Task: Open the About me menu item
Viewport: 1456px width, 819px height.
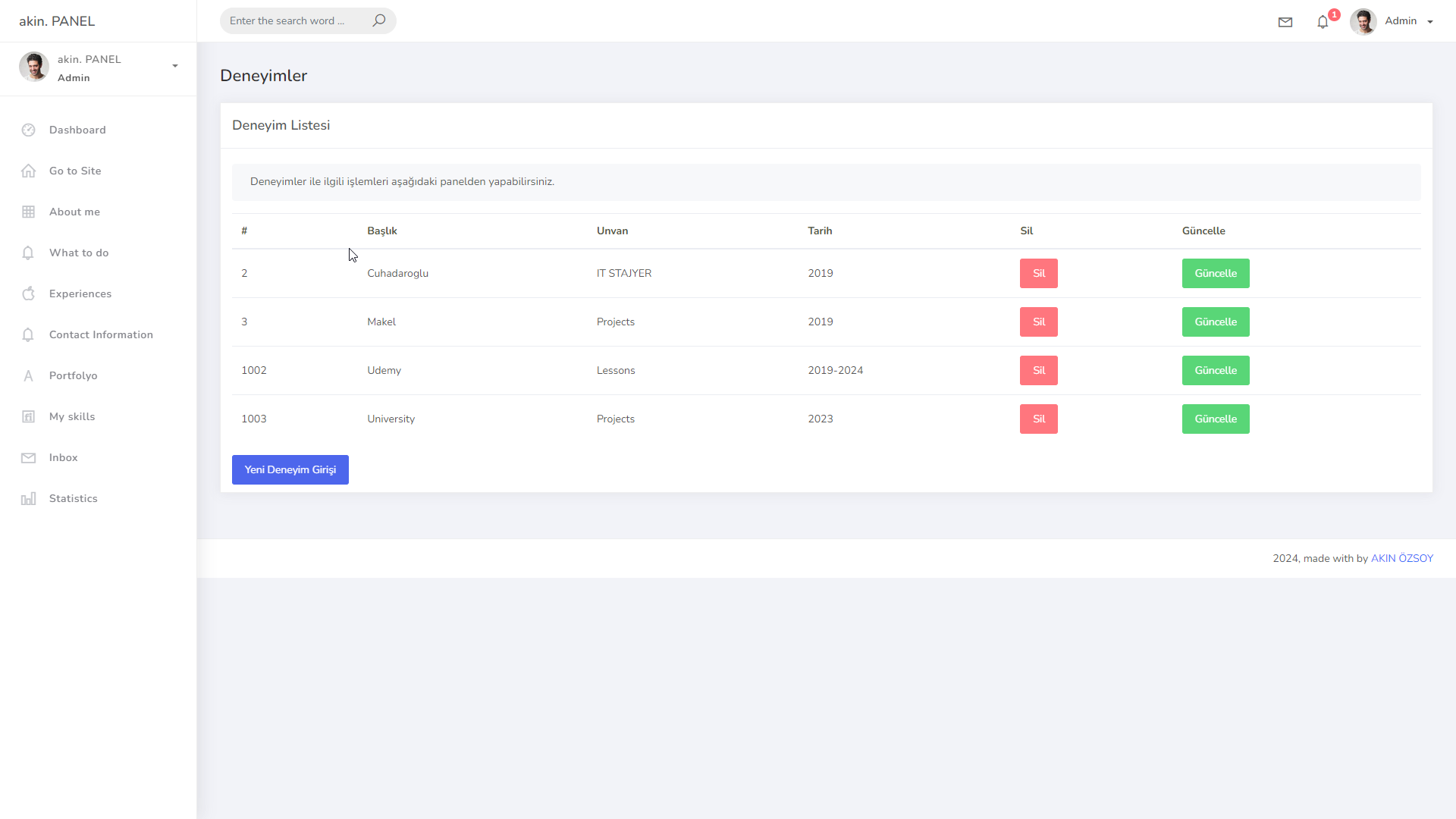Action: pos(74,212)
